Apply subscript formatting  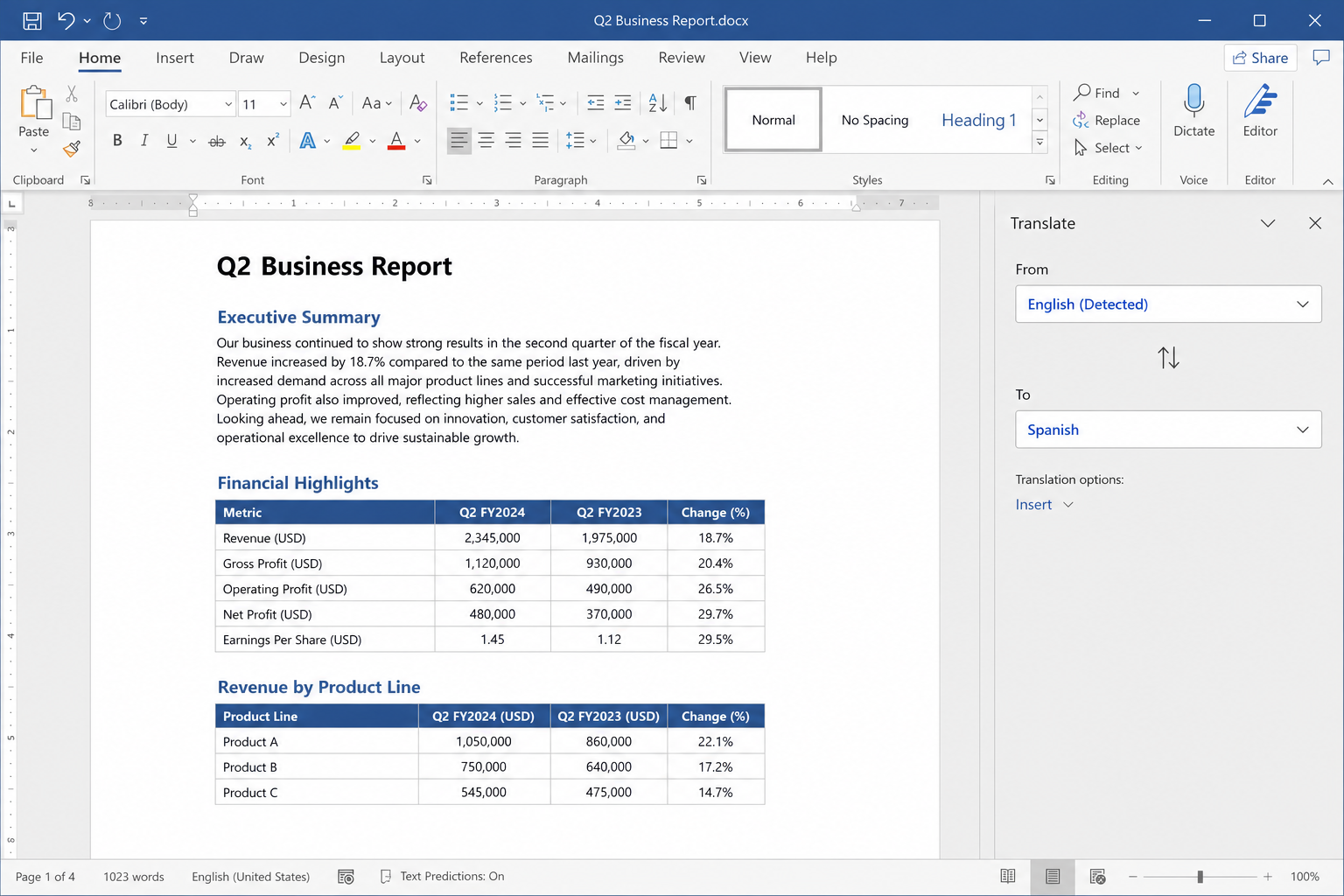point(246,141)
